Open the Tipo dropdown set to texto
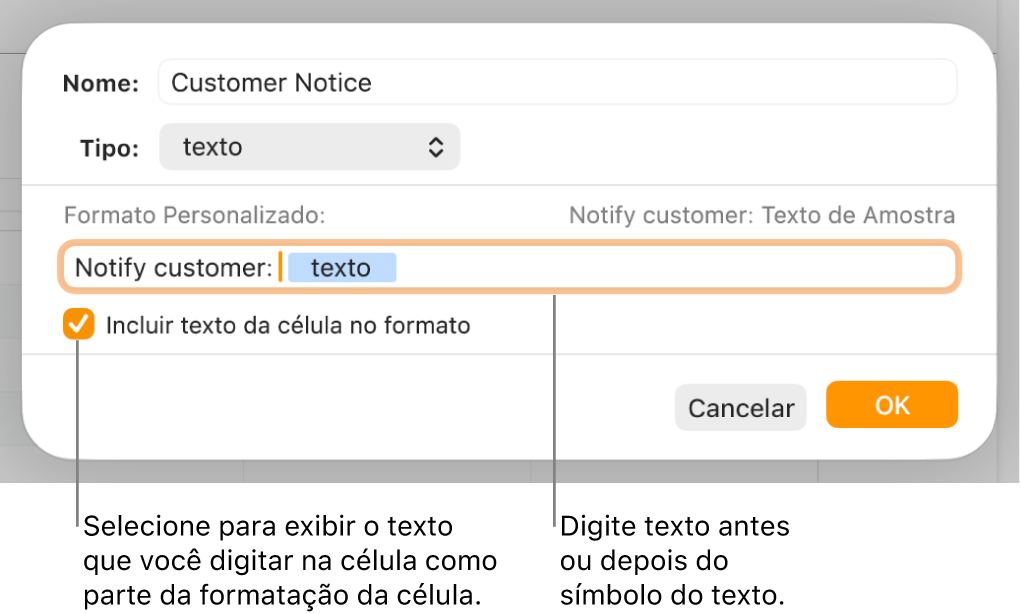 click(x=309, y=147)
